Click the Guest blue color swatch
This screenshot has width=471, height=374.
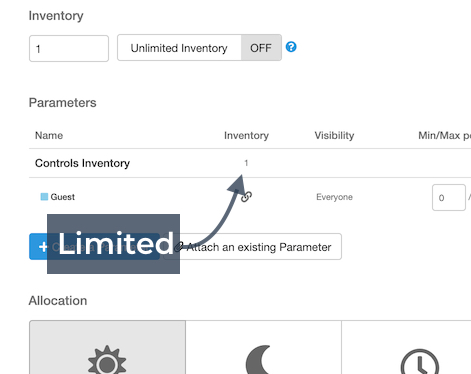44,197
